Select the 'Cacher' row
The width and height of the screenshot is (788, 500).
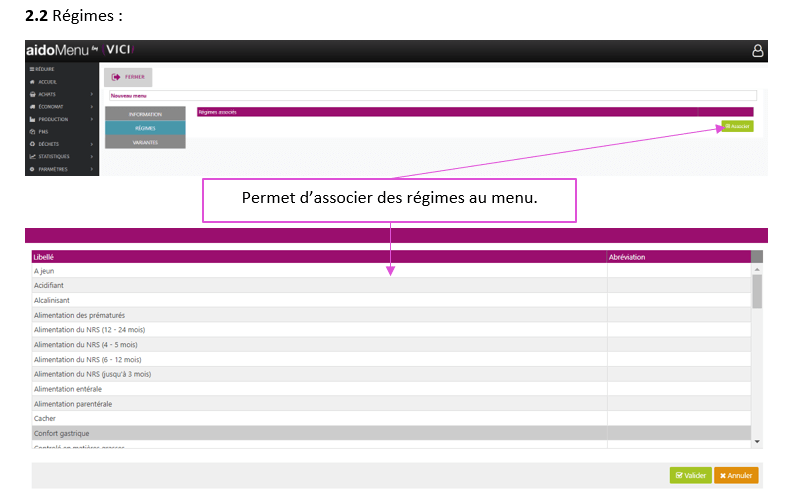pos(391,418)
